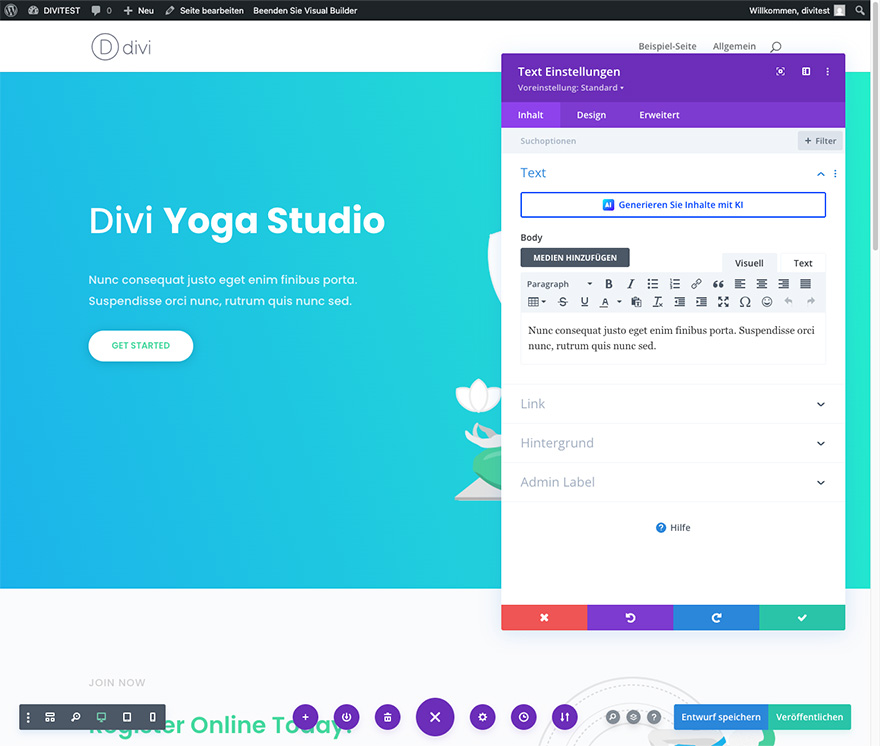Screen dimensions: 880x746
Task: Toggle bold formatting in body editor
Action: (608, 284)
